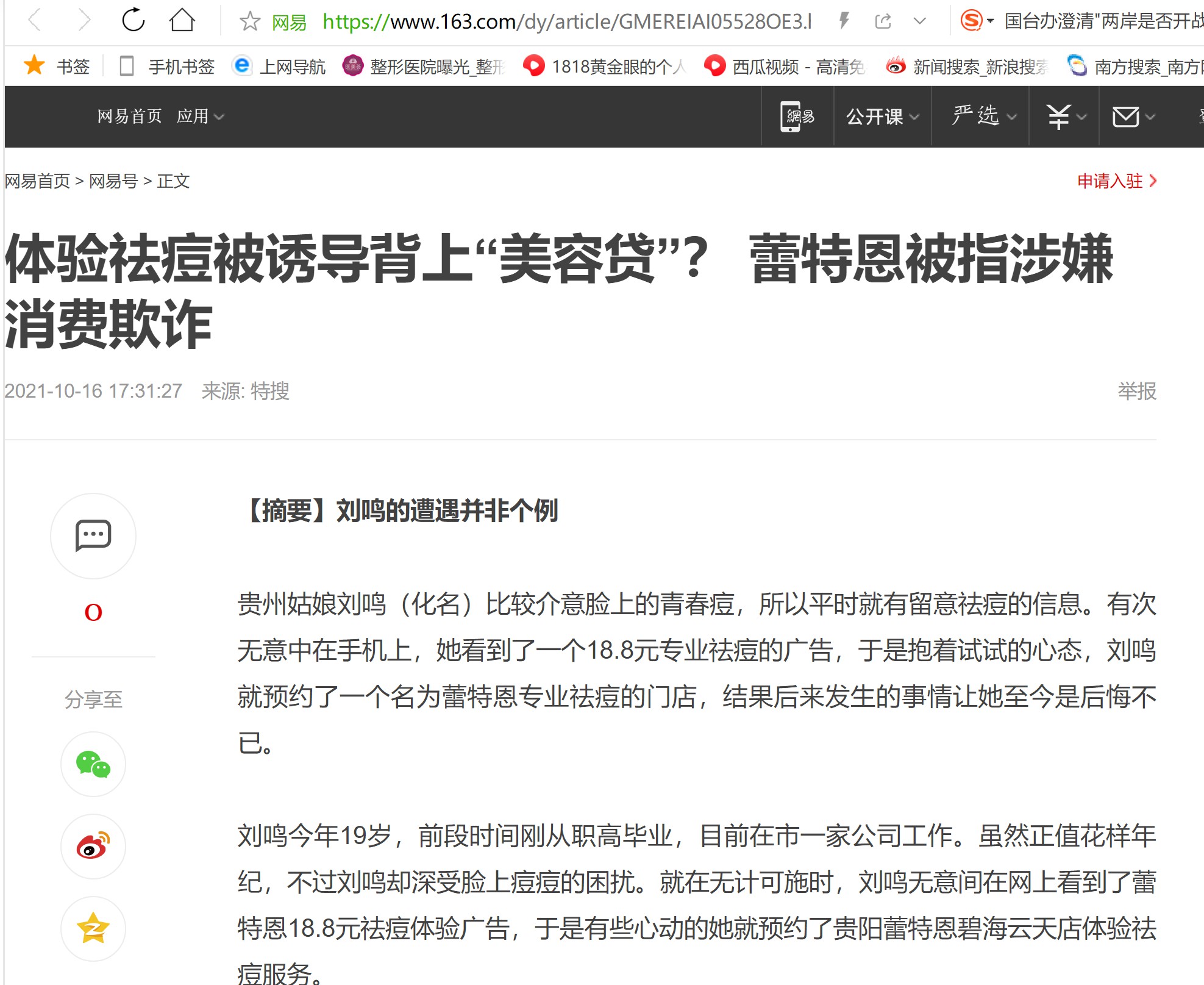Open comments with the speech bubble icon
Viewport: 1204px width, 985px height.
click(x=93, y=535)
